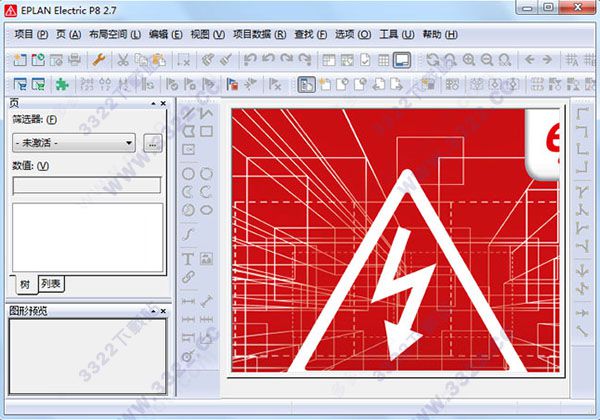
Task: Open the 帮助(H) menu
Action: point(440,34)
